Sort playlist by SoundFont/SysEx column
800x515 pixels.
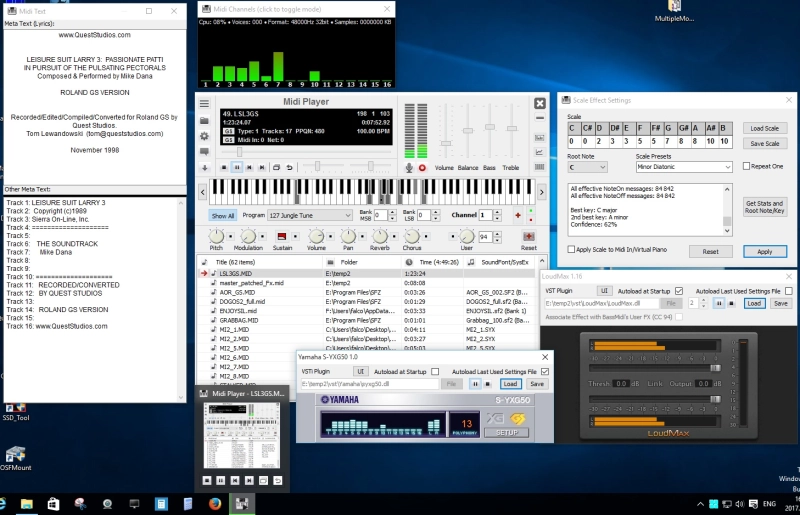pos(500,262)
